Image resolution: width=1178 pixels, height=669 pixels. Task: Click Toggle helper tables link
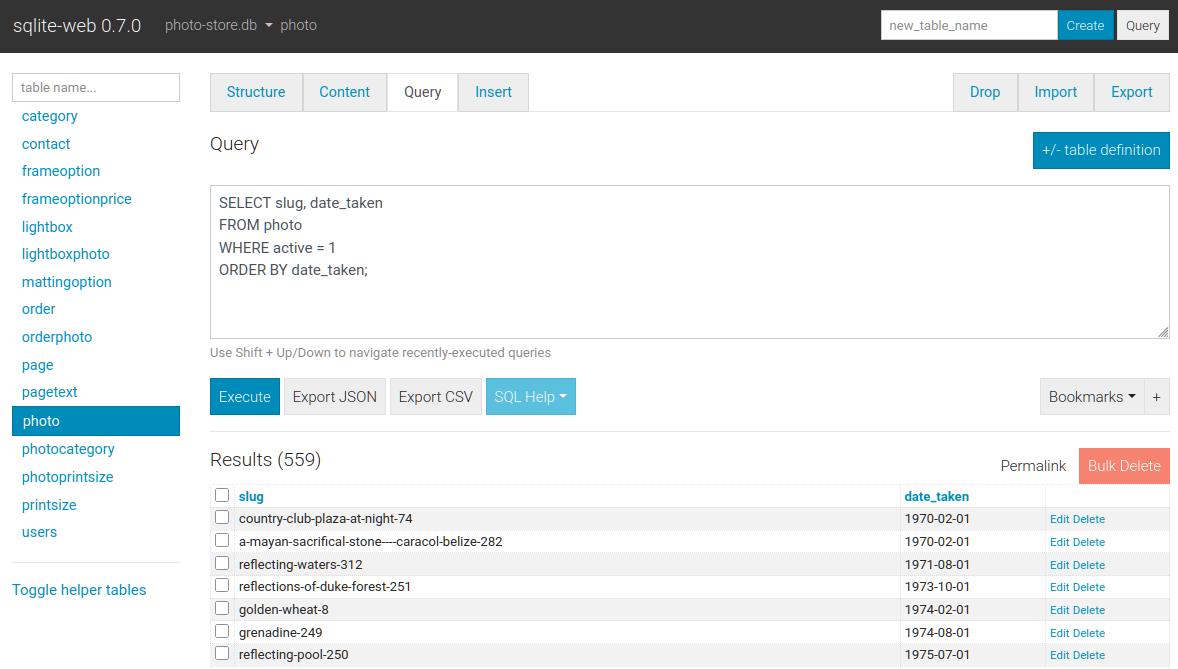click(79, 590)
